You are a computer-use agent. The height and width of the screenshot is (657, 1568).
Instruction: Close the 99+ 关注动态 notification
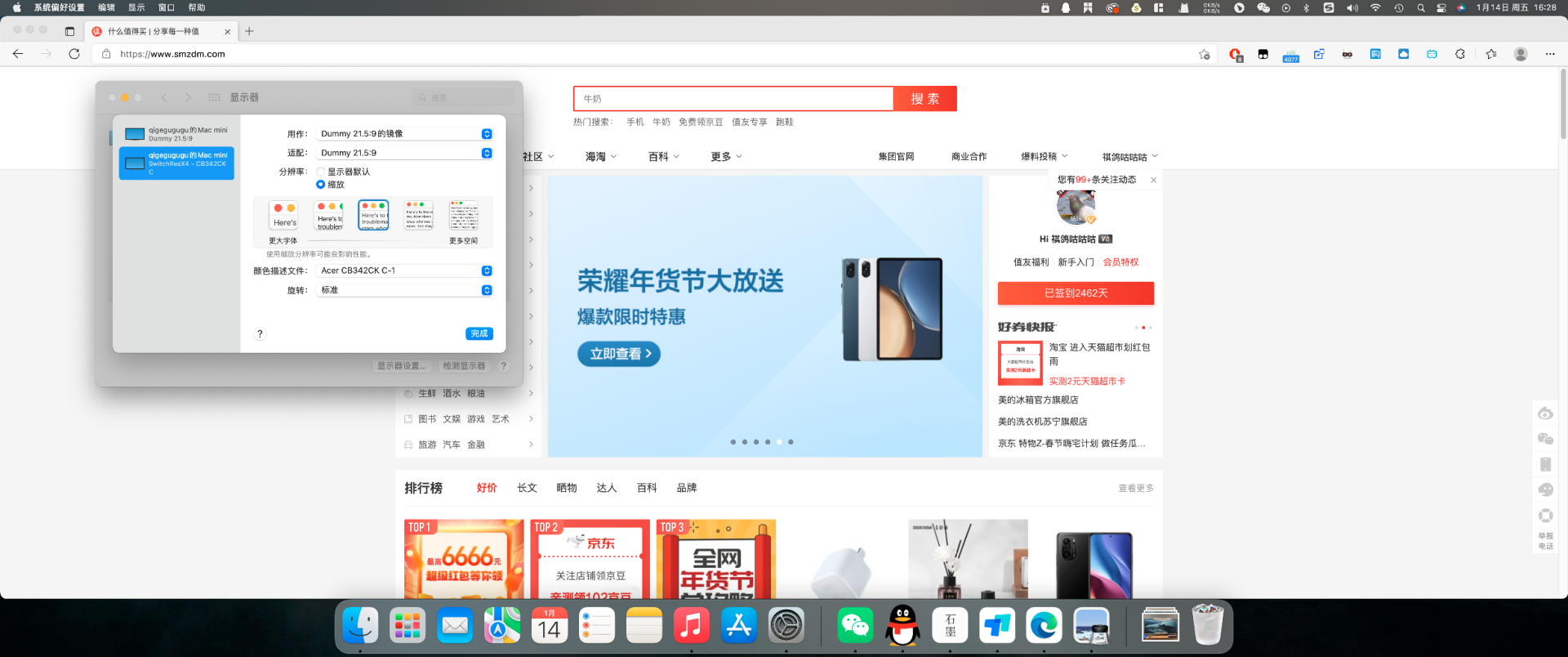[x=1153, y=180]
